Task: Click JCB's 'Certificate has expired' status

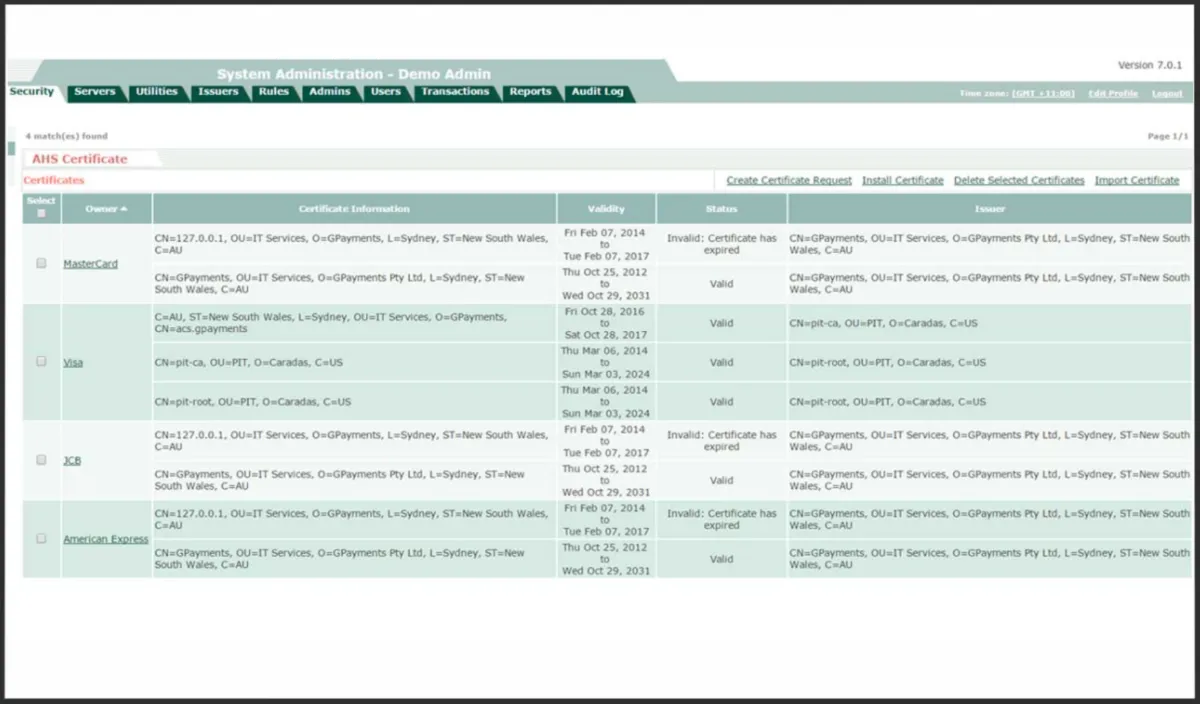Action: click(721, 441)
